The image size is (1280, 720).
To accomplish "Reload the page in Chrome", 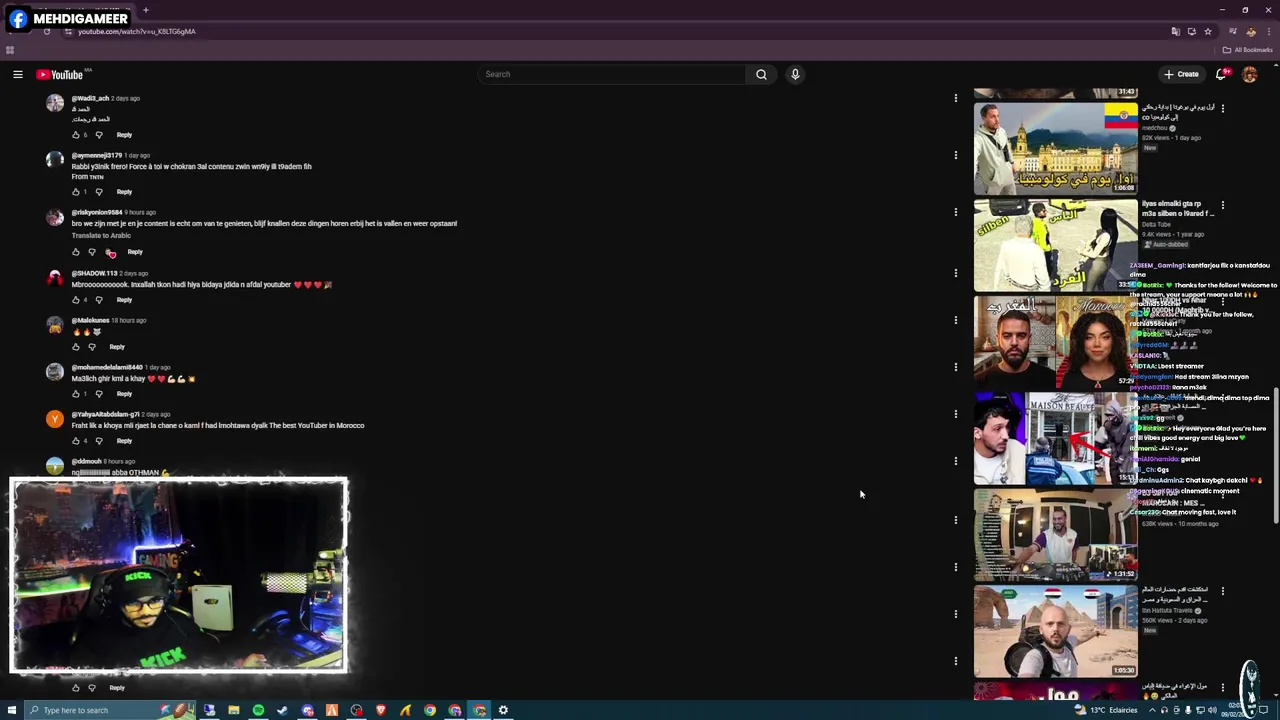I will [47, 31].
